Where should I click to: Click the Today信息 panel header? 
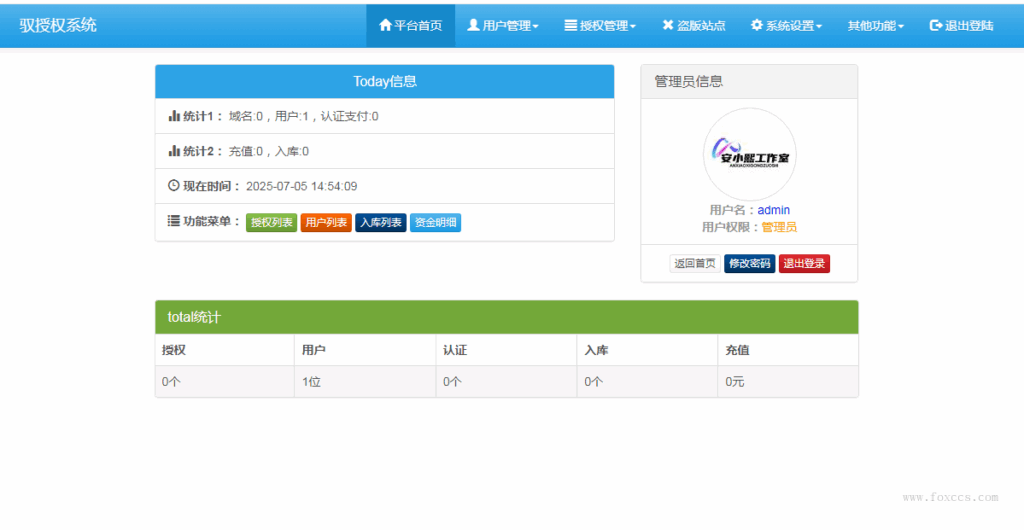[385, 82]
